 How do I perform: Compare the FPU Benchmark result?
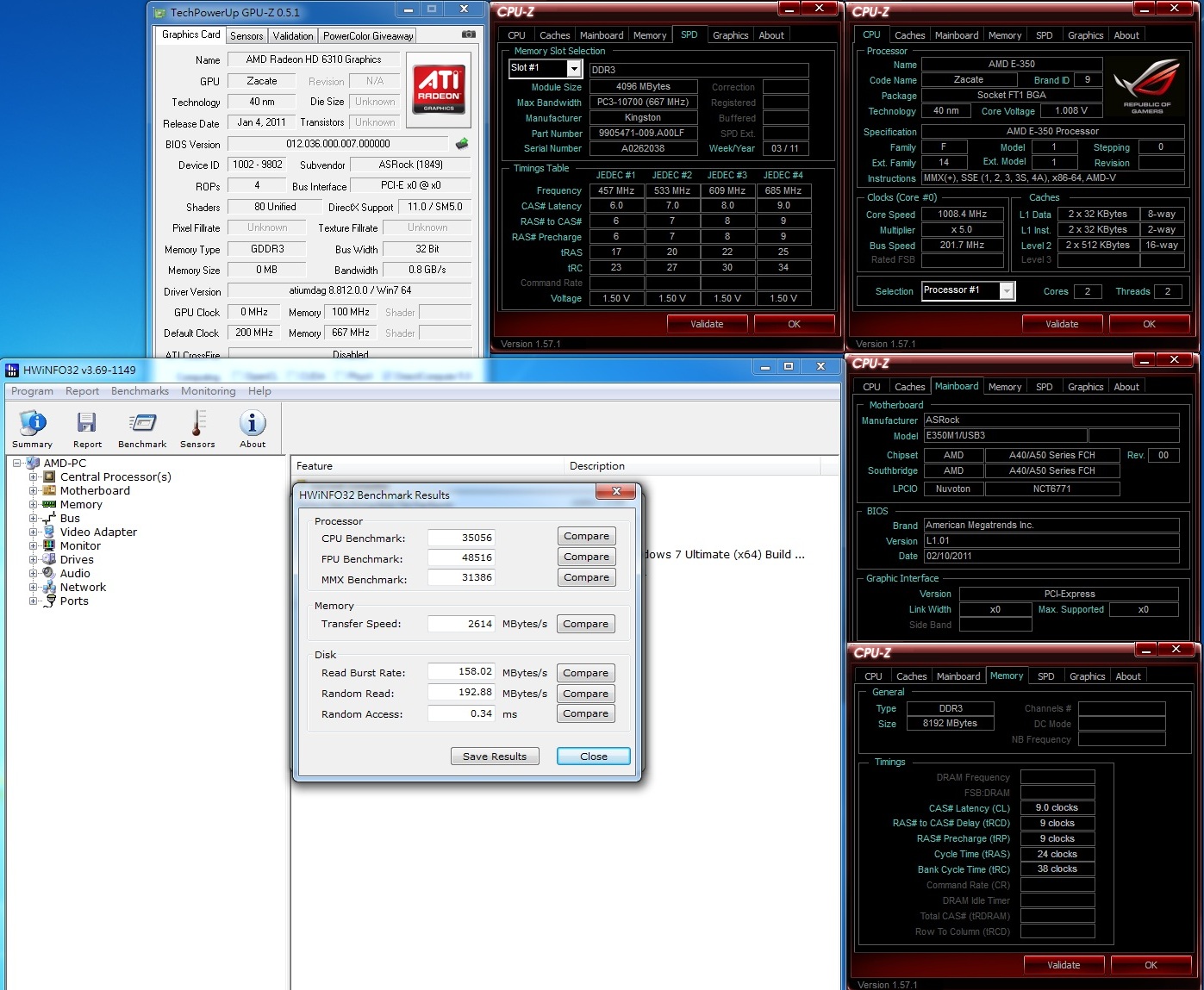586,557
